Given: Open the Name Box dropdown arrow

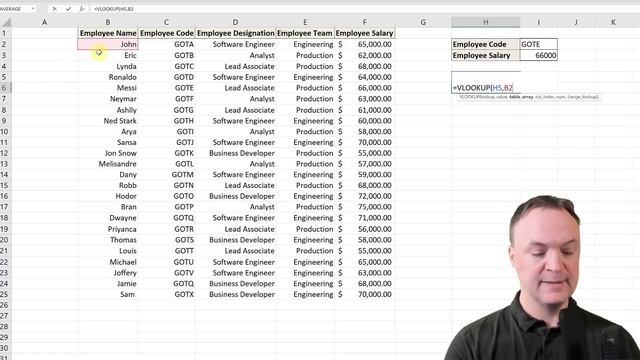Looking at the screenshot, I should (33, 9).
